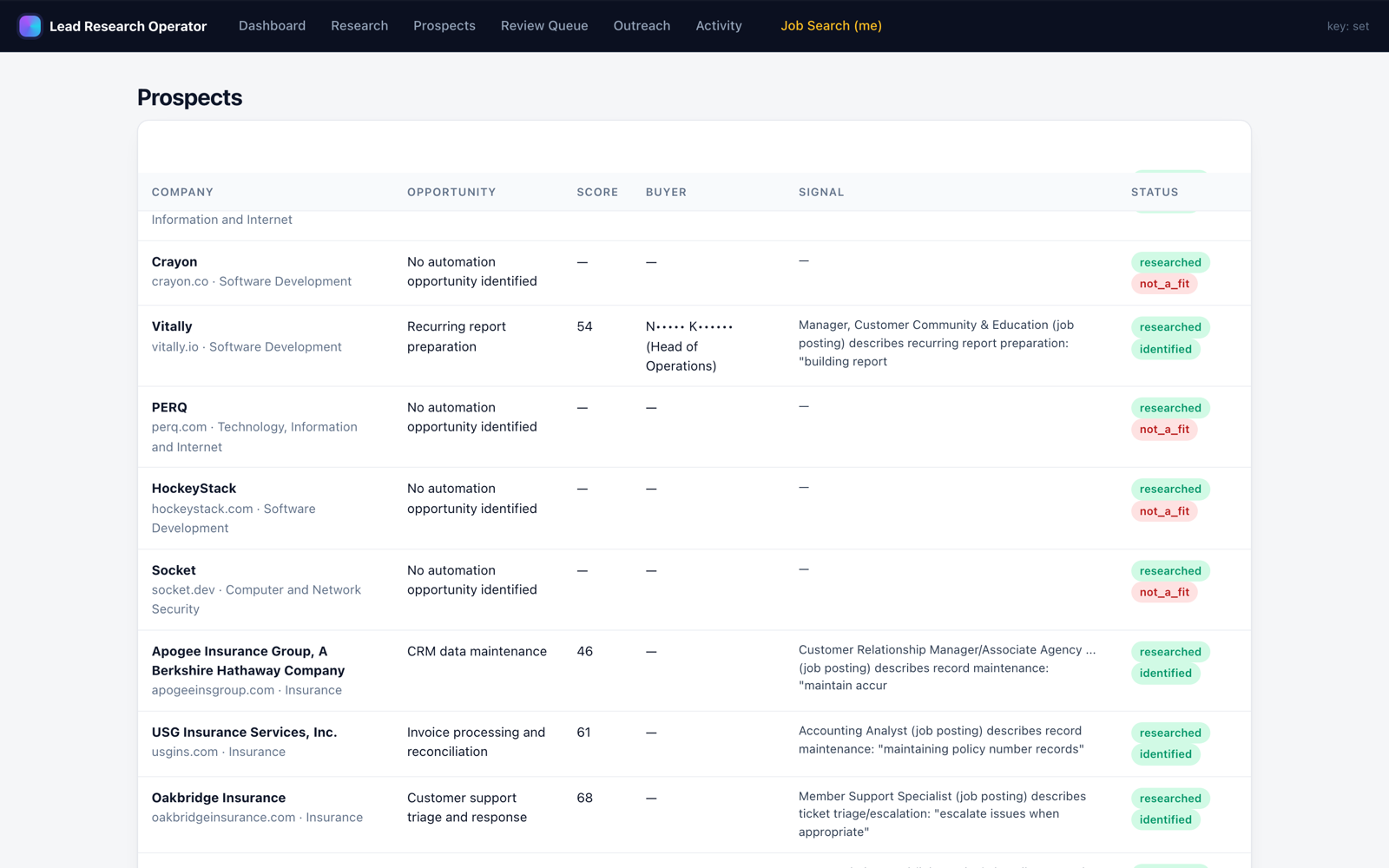The width and height of the screenshot is (1389, 868).
Task: View the Activity page
Action: click(719, 26)
